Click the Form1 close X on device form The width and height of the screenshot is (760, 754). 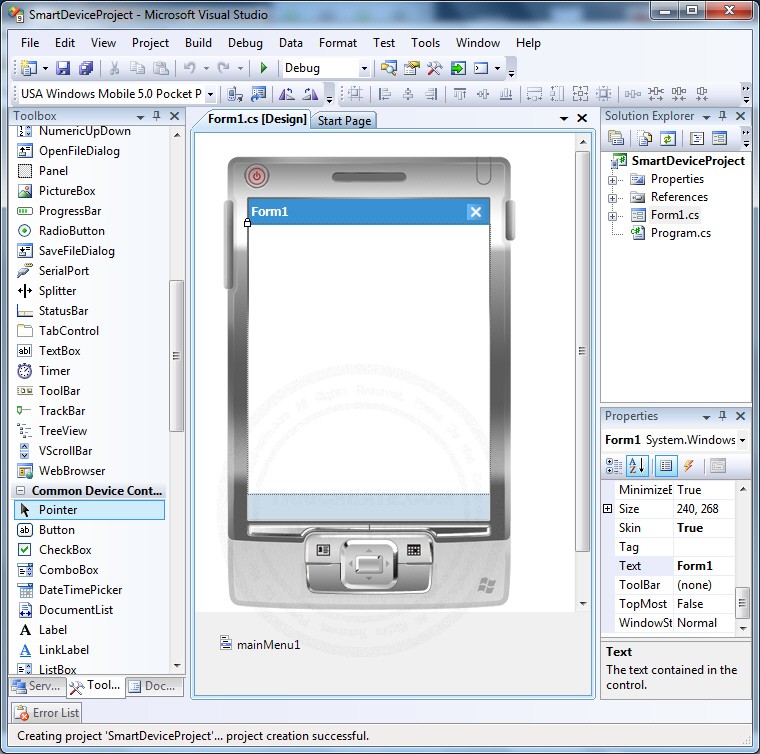(475, 212)
